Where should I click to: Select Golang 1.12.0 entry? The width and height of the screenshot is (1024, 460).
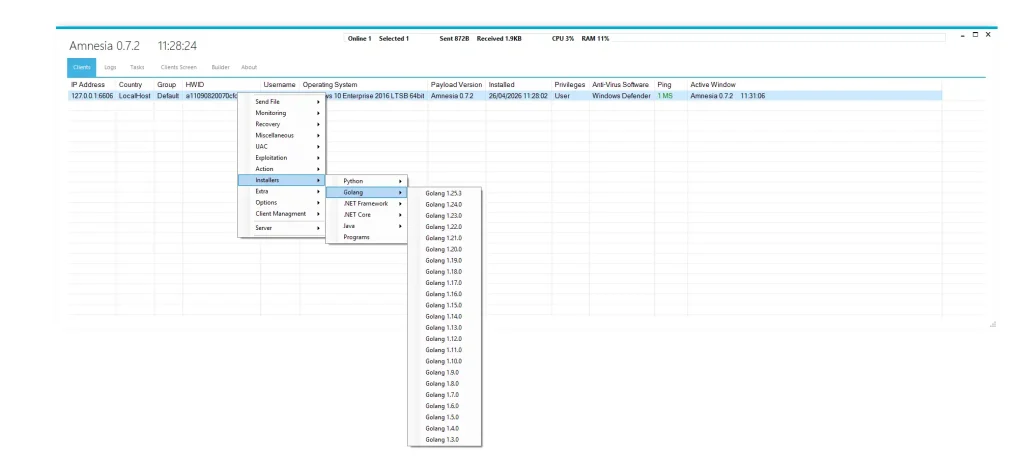(443, 339)
